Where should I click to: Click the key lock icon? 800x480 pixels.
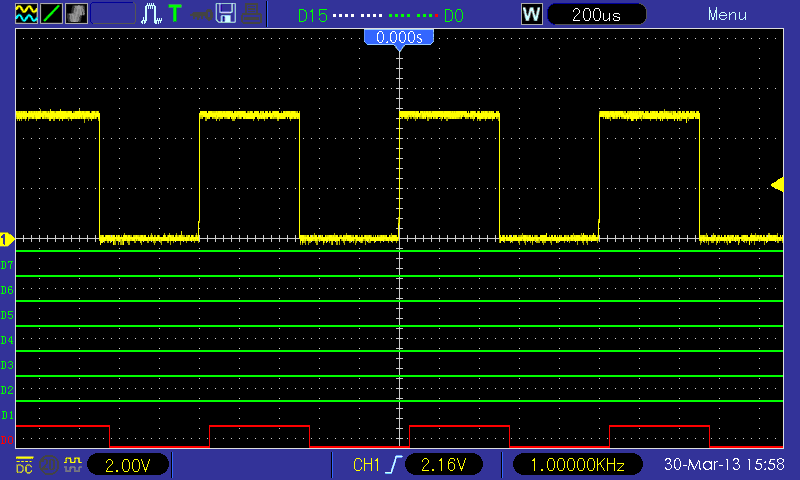tap(201, 15)
